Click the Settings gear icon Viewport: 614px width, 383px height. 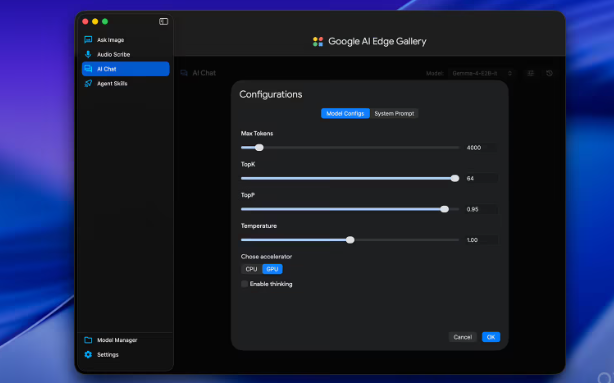coord(88,354)
